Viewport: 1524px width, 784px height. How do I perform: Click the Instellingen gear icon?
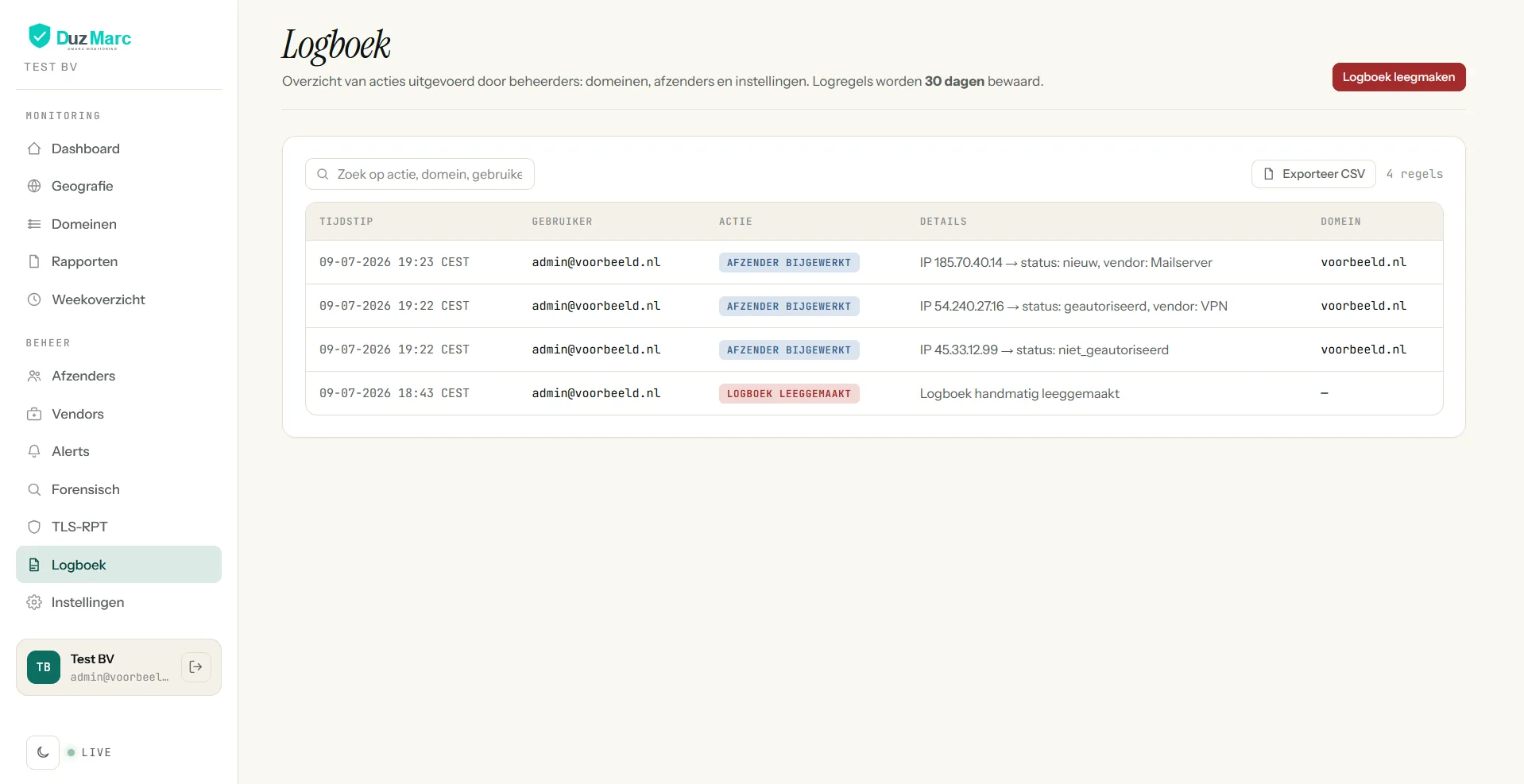tap(34, 602)
